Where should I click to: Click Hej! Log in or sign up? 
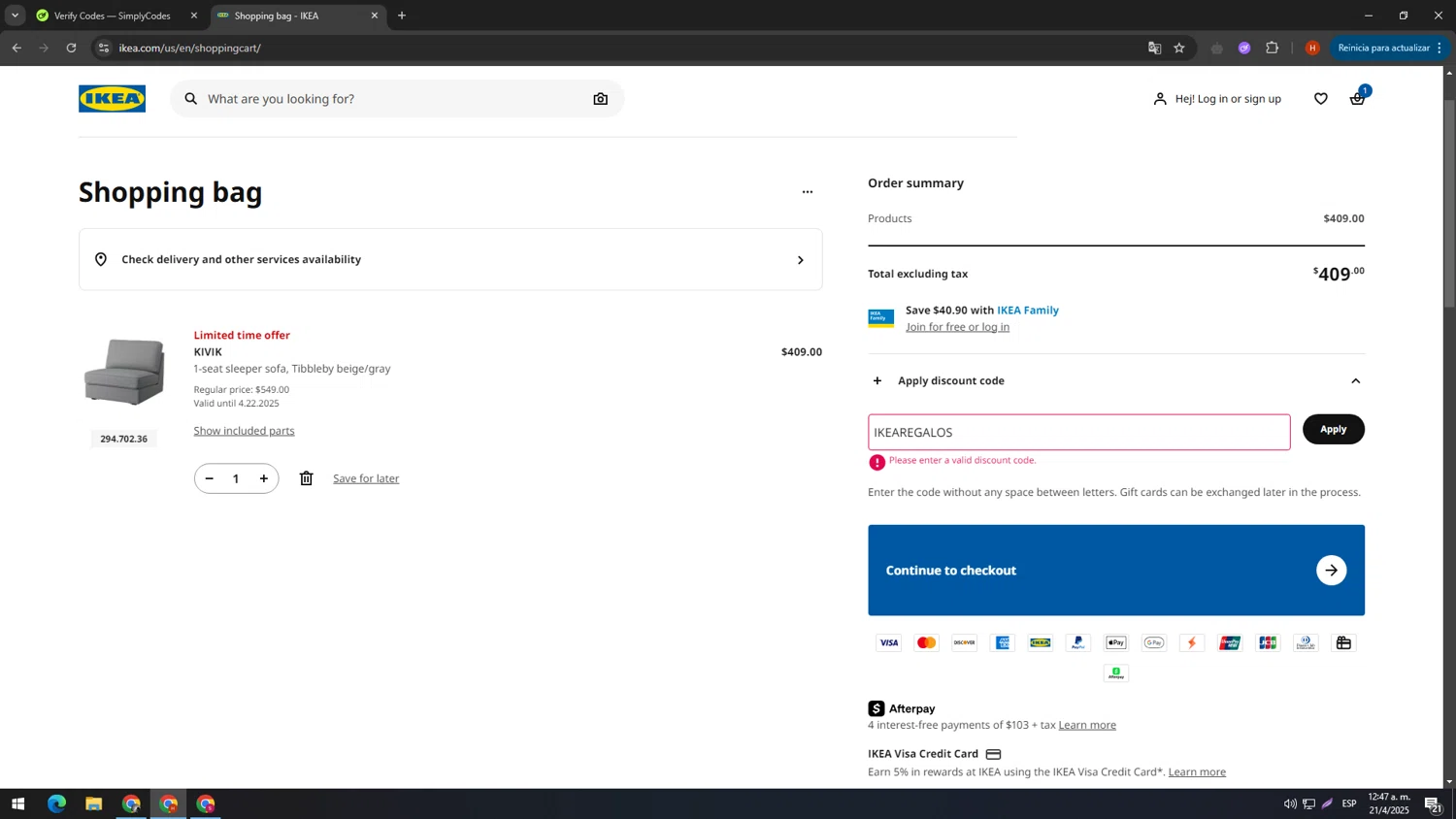coord(1228,99)
